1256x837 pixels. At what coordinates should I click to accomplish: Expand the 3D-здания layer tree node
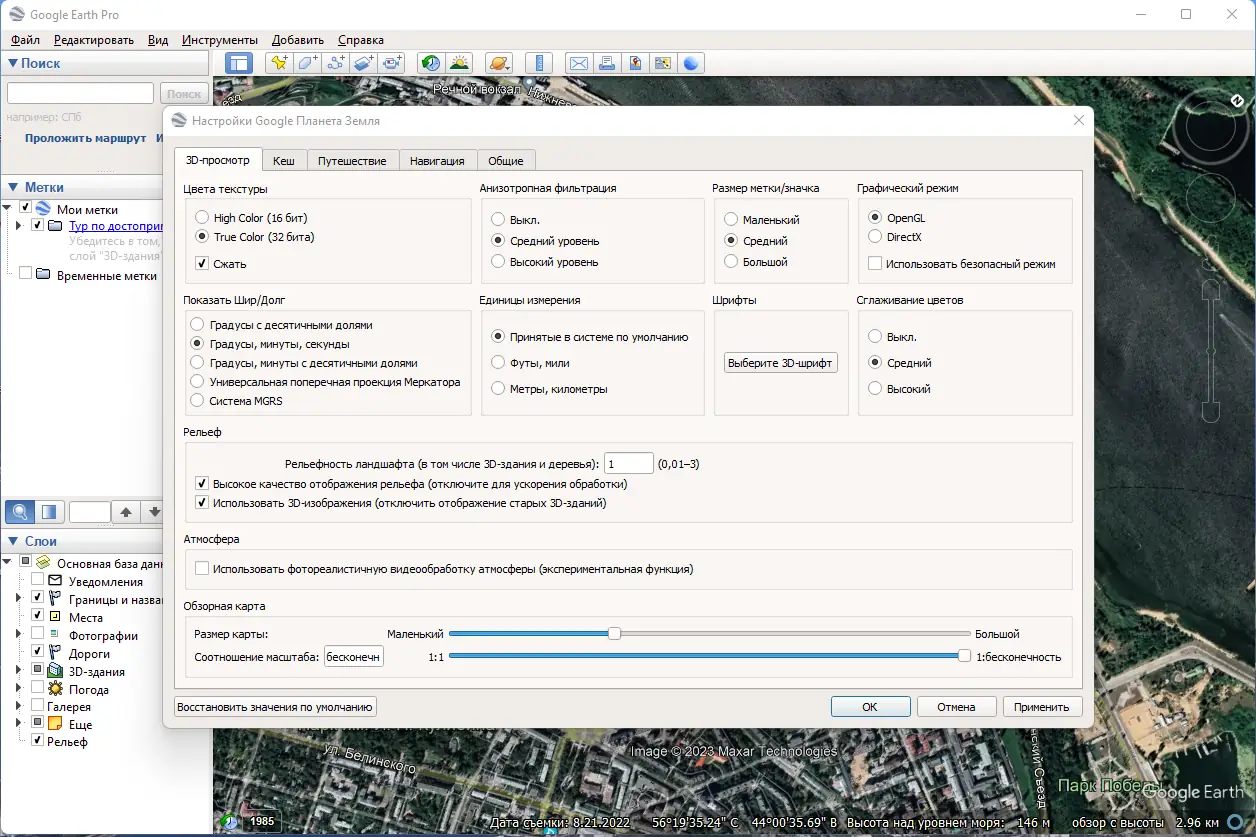point(18,672)
